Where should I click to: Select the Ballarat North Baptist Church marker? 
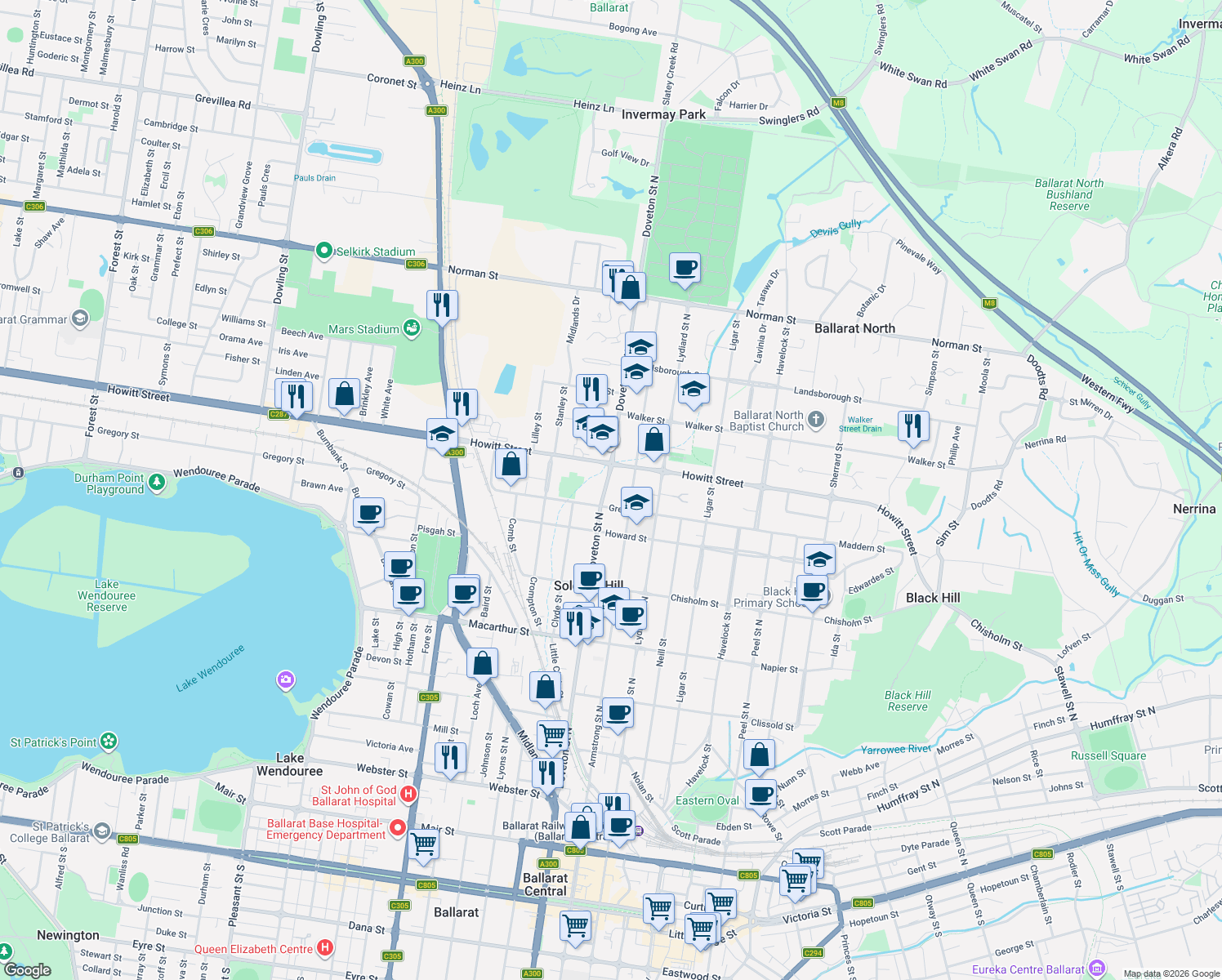tap(816, 420)
